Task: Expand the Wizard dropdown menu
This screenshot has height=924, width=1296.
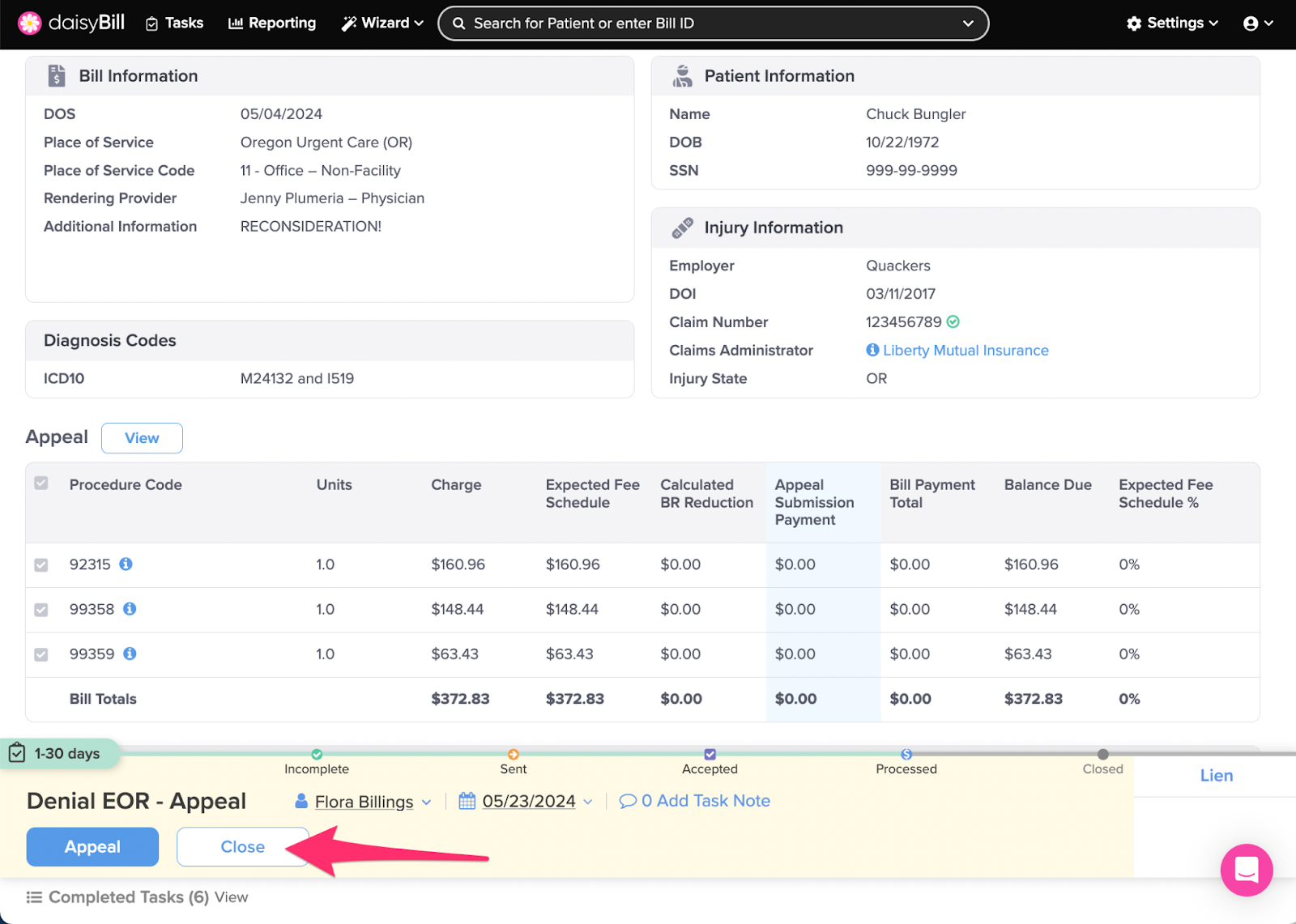Action: [x=382, y=23]
